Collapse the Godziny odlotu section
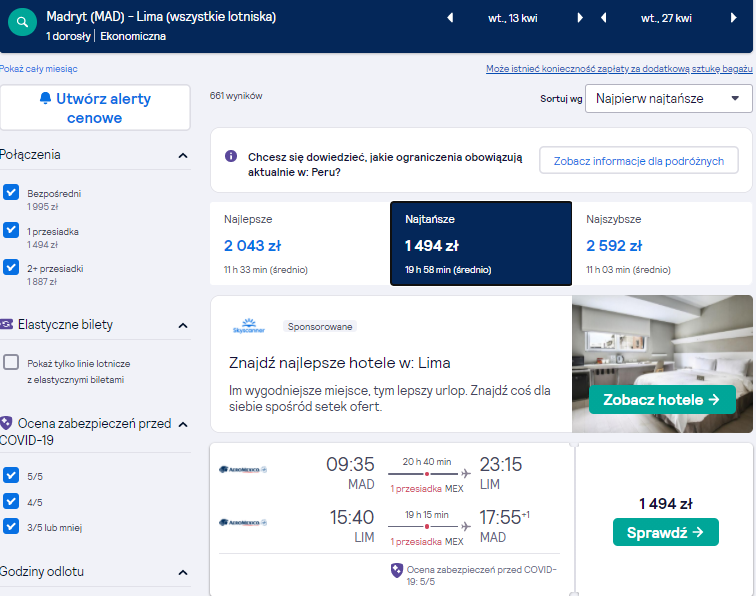 tap(183, 572)
